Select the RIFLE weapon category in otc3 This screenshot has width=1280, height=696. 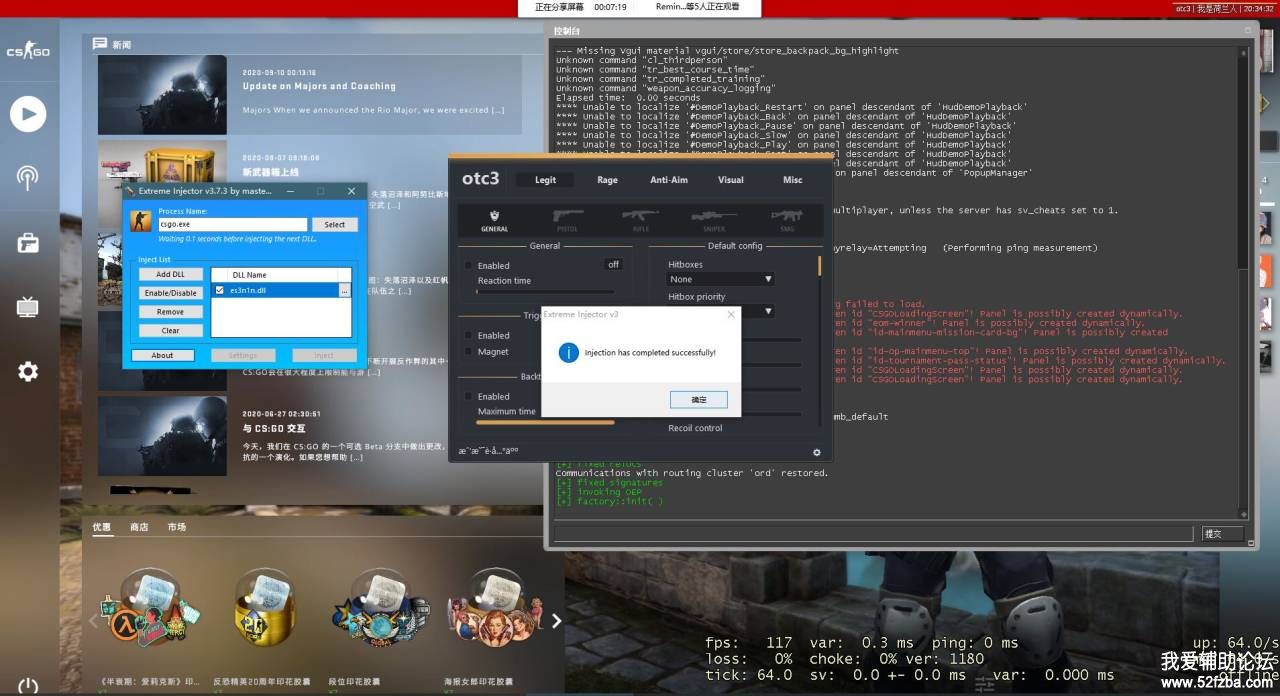[x=640, y=221]
